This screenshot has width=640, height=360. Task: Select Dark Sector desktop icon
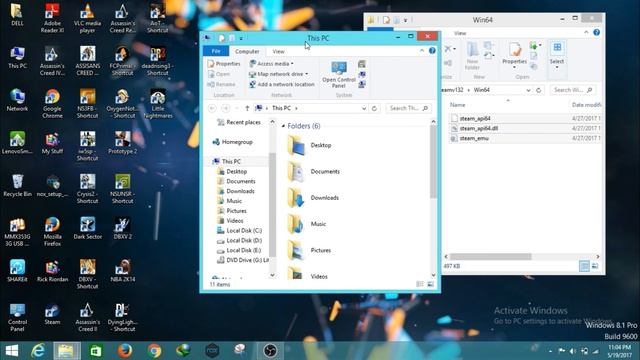pos(87,228)
